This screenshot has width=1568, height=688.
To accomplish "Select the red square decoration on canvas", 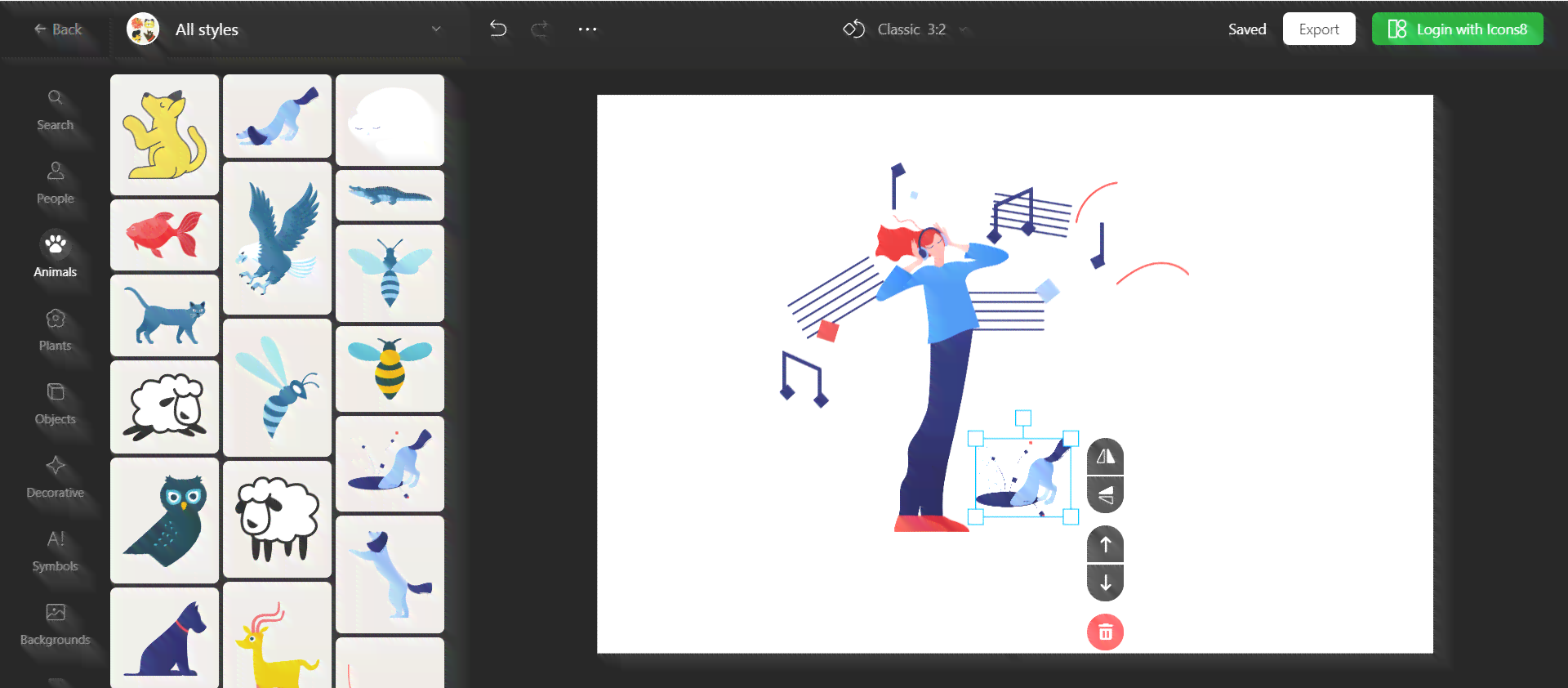I will click(827, 330).
